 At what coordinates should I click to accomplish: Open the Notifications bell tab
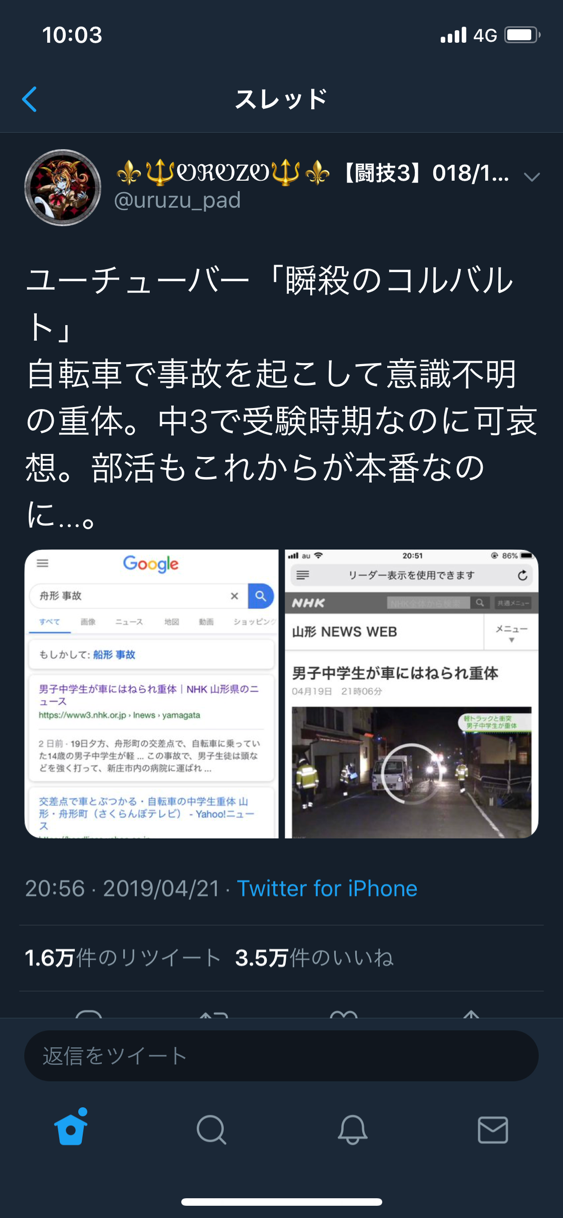point(352,1130)
